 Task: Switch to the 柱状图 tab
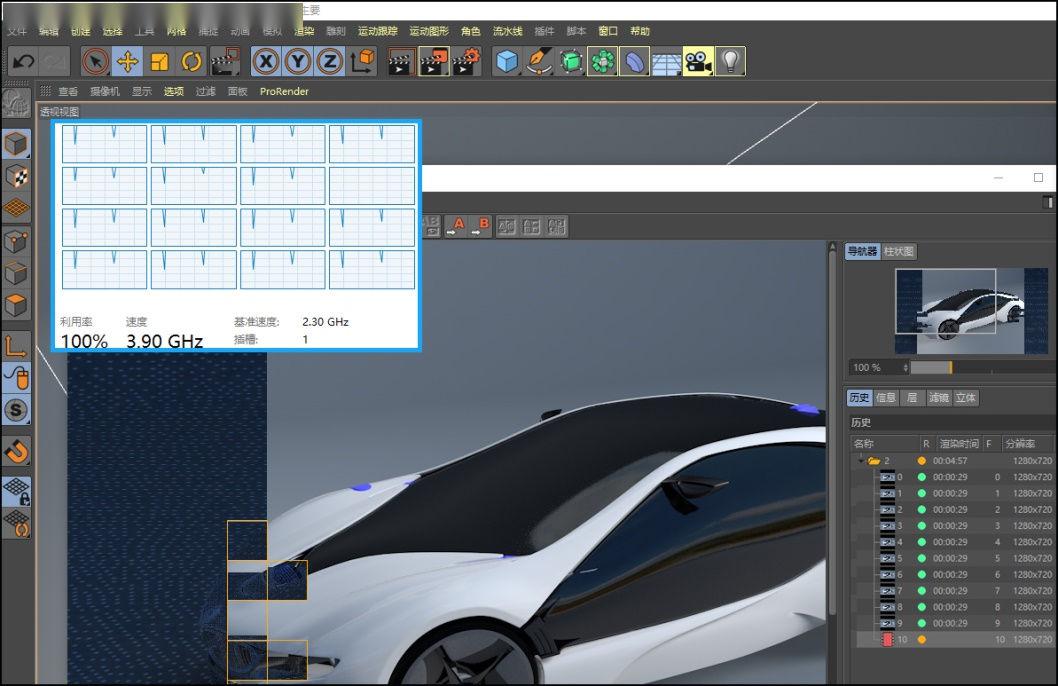[899, 251]
